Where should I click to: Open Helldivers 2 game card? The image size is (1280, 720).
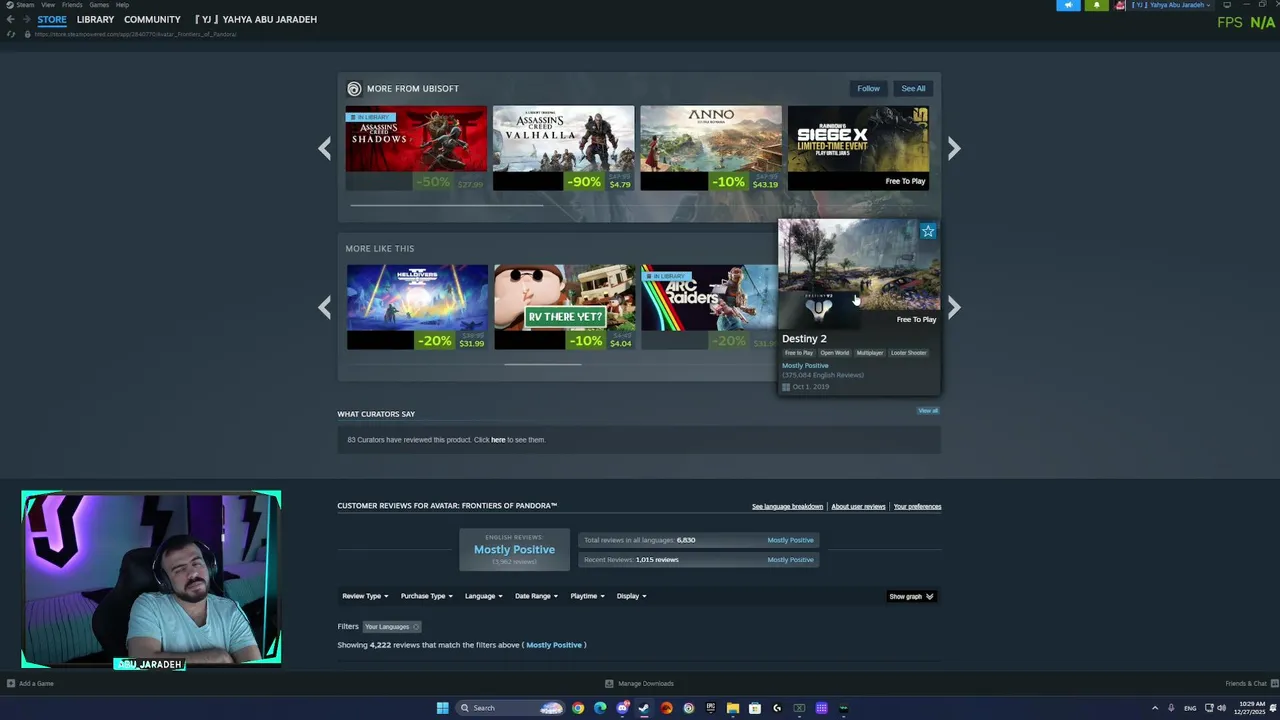[x=417, y=307]
